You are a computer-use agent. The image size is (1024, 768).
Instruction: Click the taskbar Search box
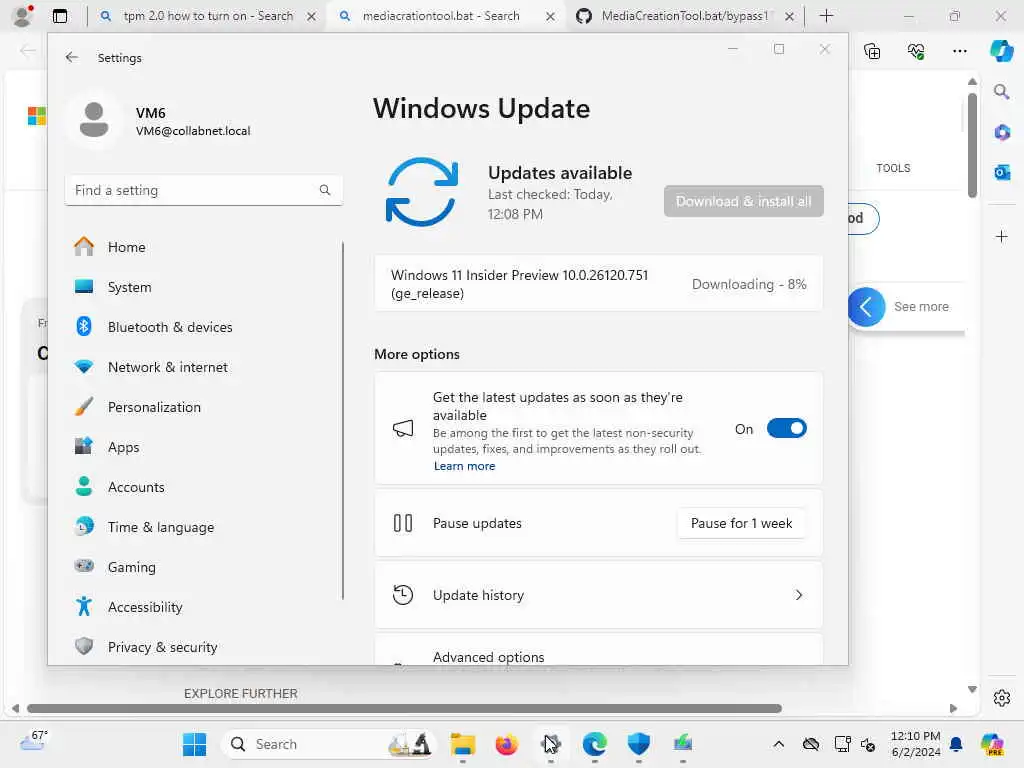click(x=330, y=744)
